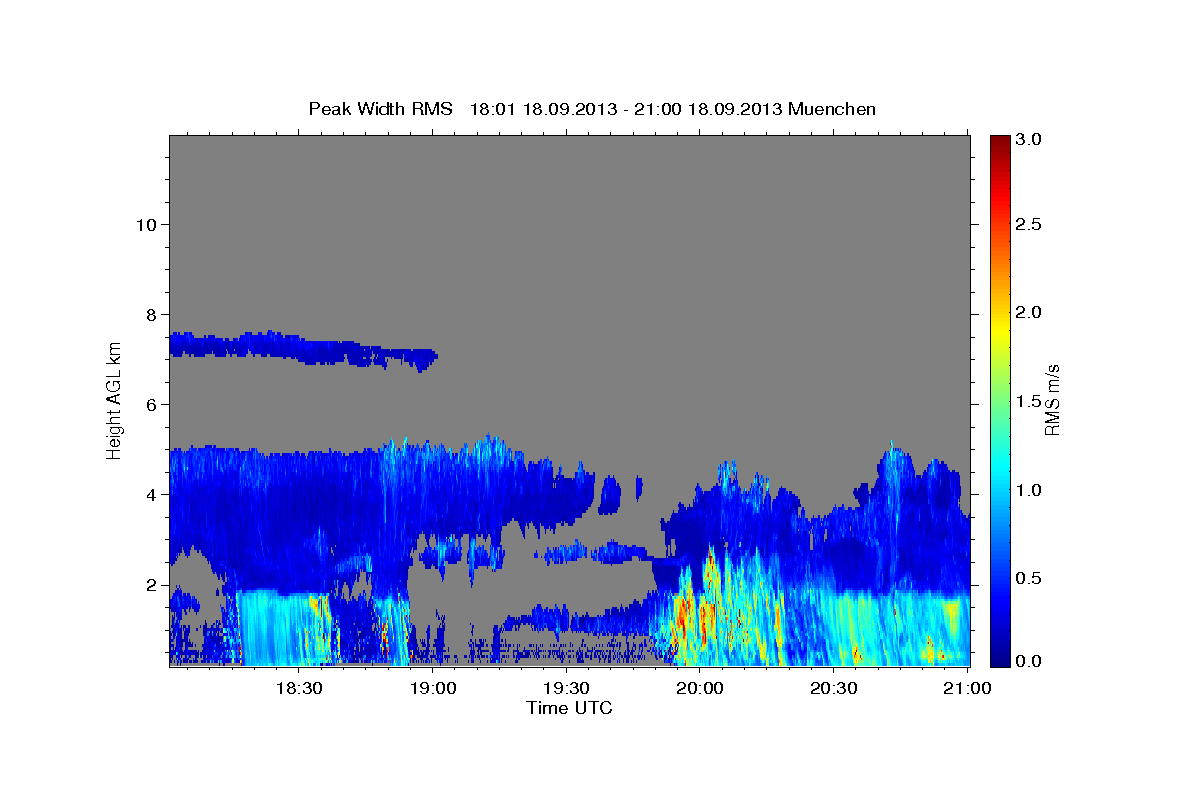The height and width of the screenshot is (800, 1200).
Task: Click the colorbar value 2.0
Action: [x=1030, y=312]
